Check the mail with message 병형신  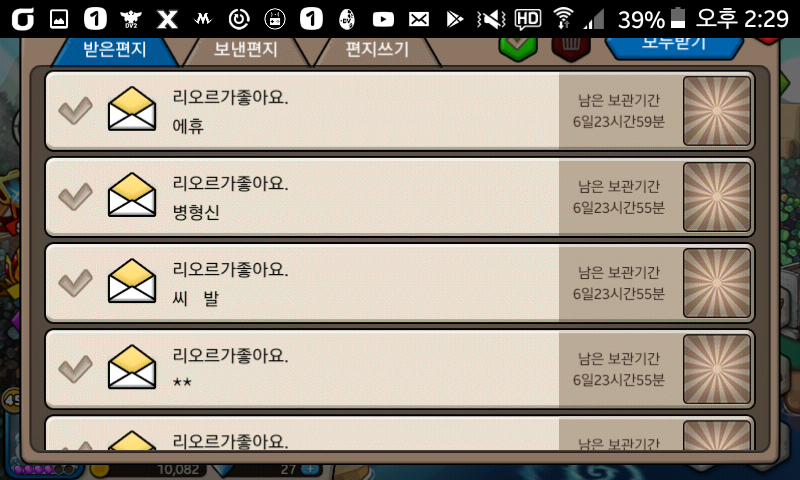click(x=75, y=196)
